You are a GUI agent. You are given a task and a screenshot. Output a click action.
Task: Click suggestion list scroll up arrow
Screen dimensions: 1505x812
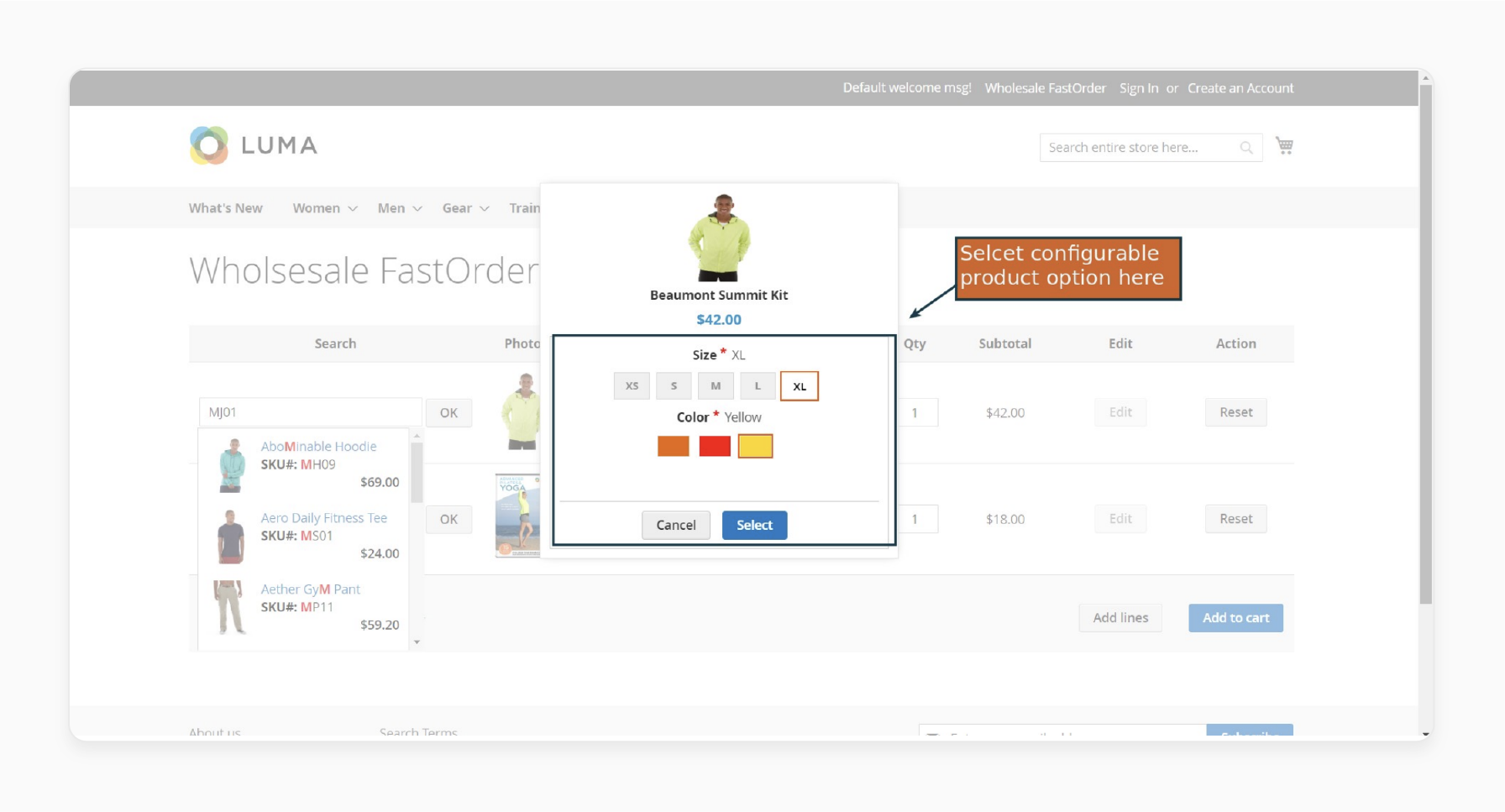pos(417,436)
